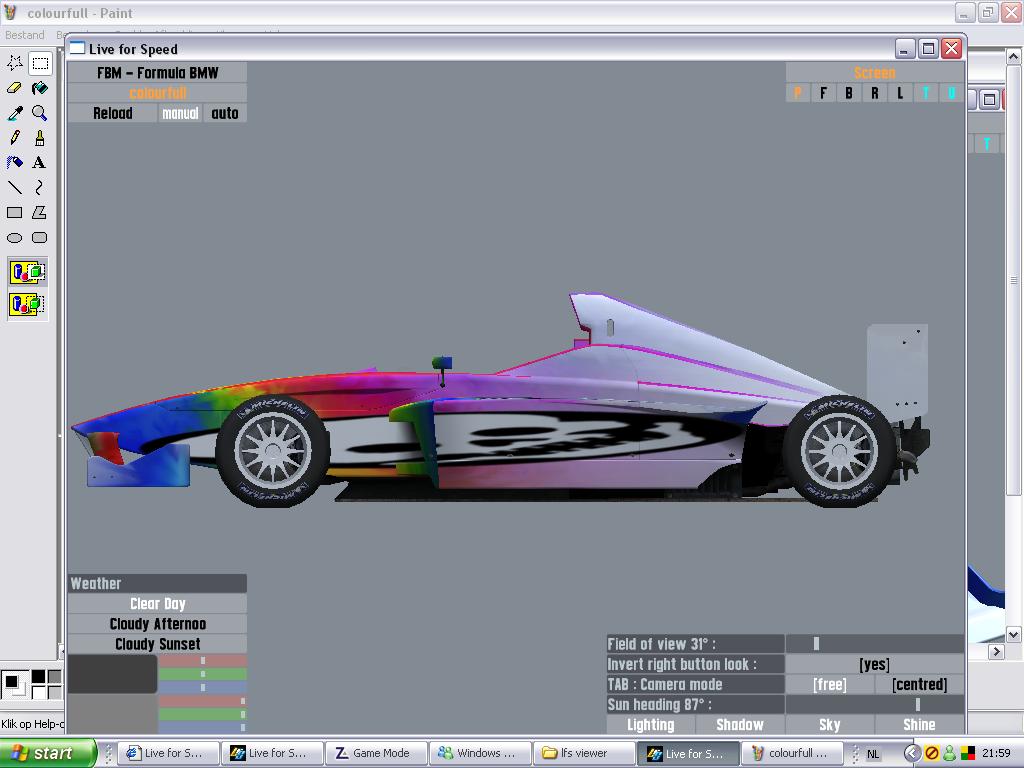Click the black foreground colour box in Paint

coord(11,682)
